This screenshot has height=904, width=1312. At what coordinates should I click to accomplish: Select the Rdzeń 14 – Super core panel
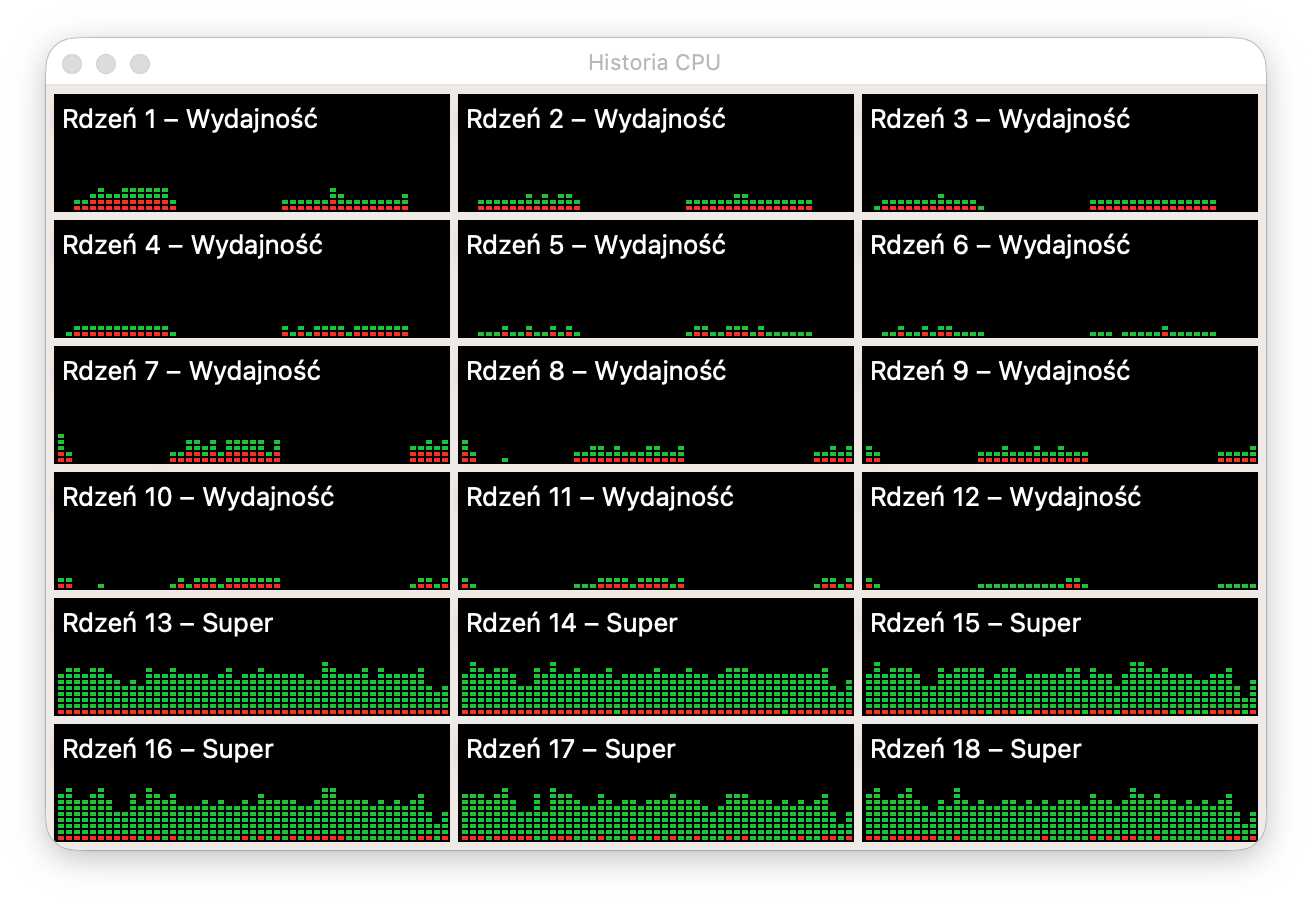pos(656,657)
